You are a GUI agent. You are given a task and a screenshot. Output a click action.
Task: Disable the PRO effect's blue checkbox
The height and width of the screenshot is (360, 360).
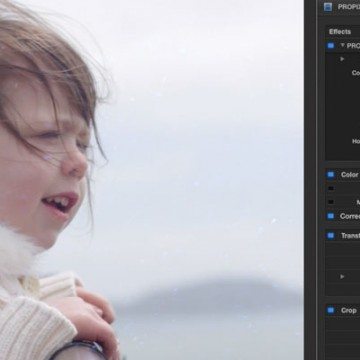[x=330, y=46]
